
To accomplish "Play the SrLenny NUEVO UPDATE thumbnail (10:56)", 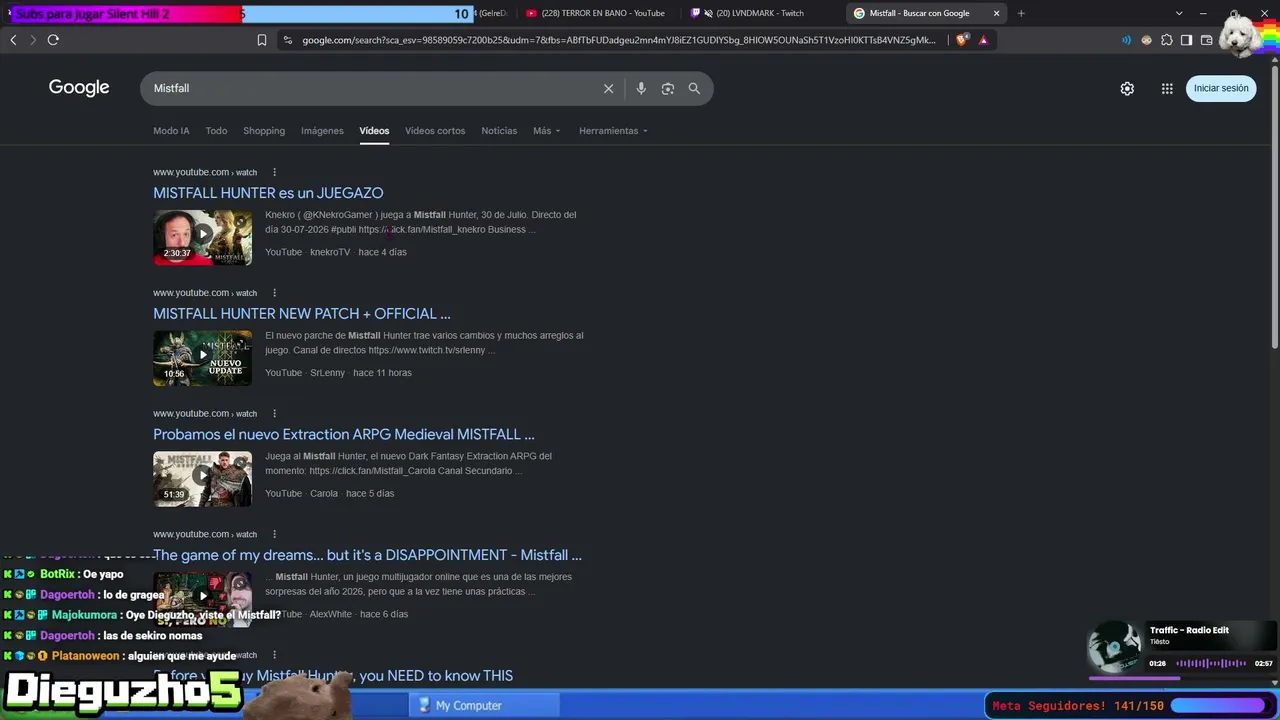I will click(x=202, y=358).
